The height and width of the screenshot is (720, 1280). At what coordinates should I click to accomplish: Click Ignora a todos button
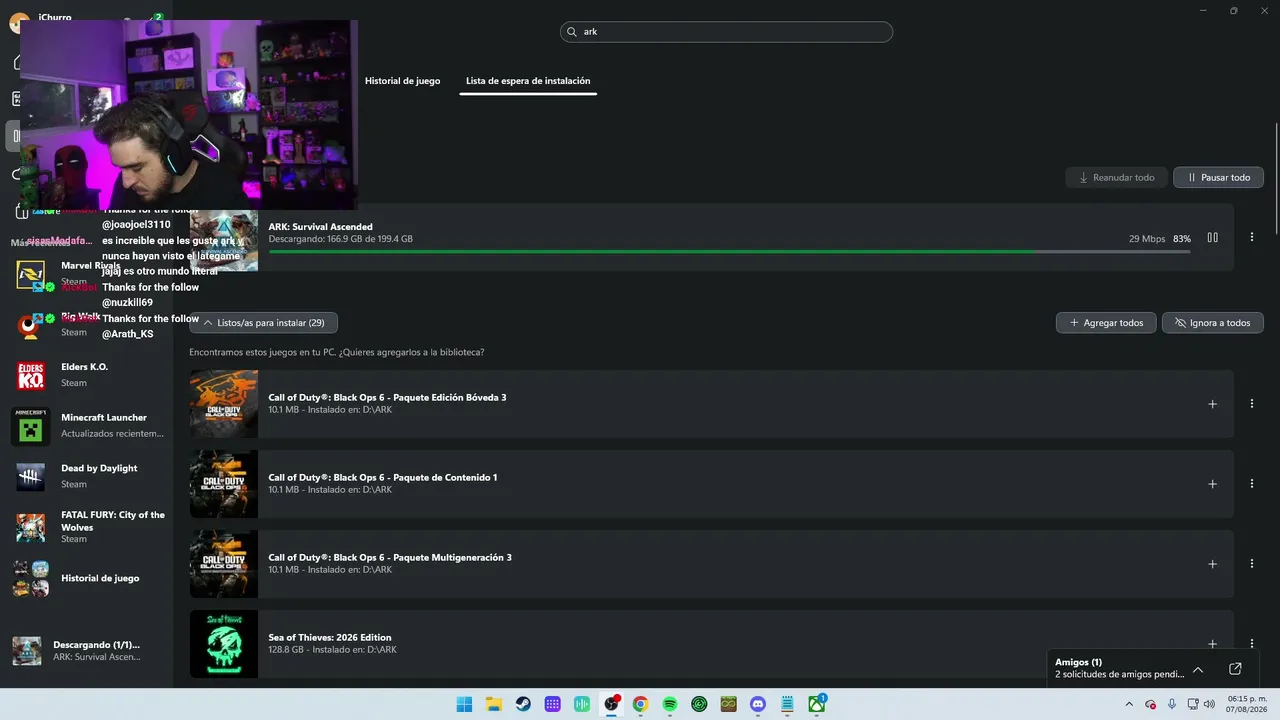point(1213,323)
